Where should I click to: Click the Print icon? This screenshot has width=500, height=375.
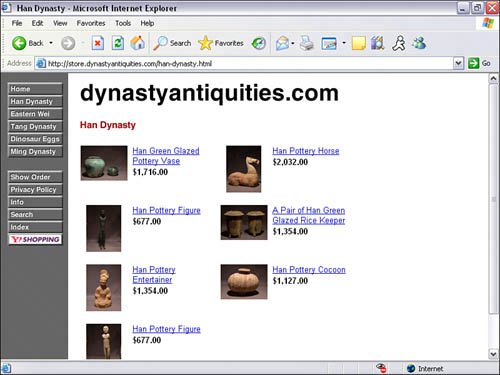[x=306, y=43]
